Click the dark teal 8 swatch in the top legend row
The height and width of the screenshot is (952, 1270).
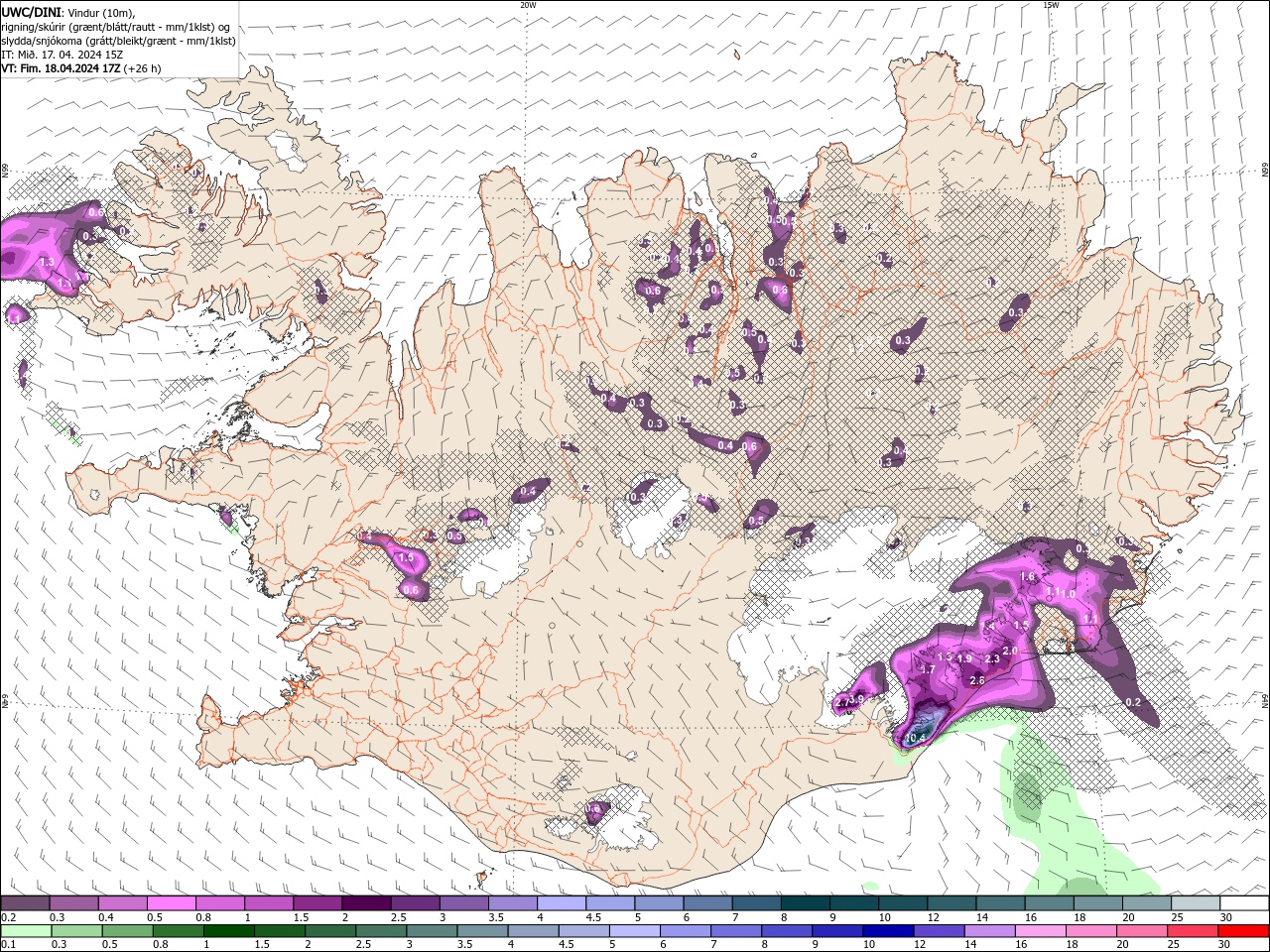coord(805,903)
